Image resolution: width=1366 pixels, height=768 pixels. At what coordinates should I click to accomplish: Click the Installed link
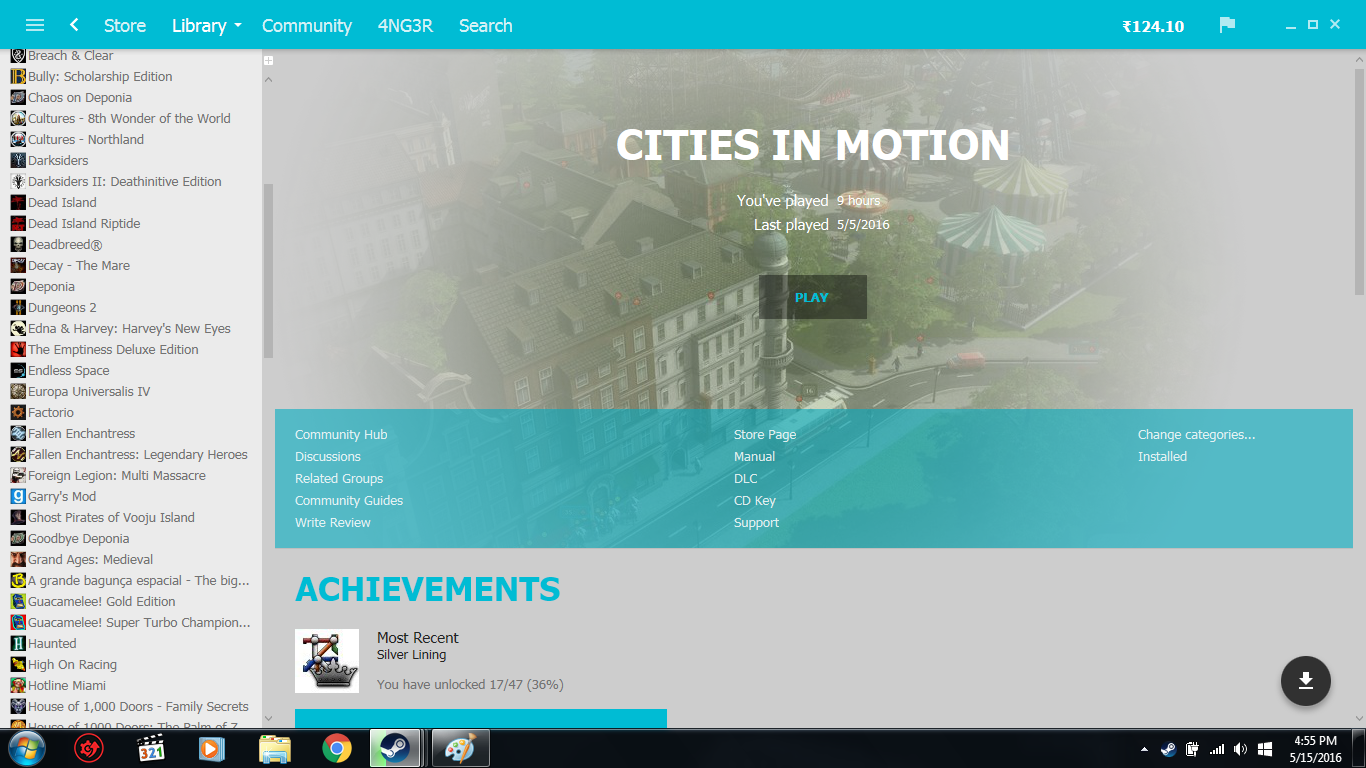click(1162, 456)
